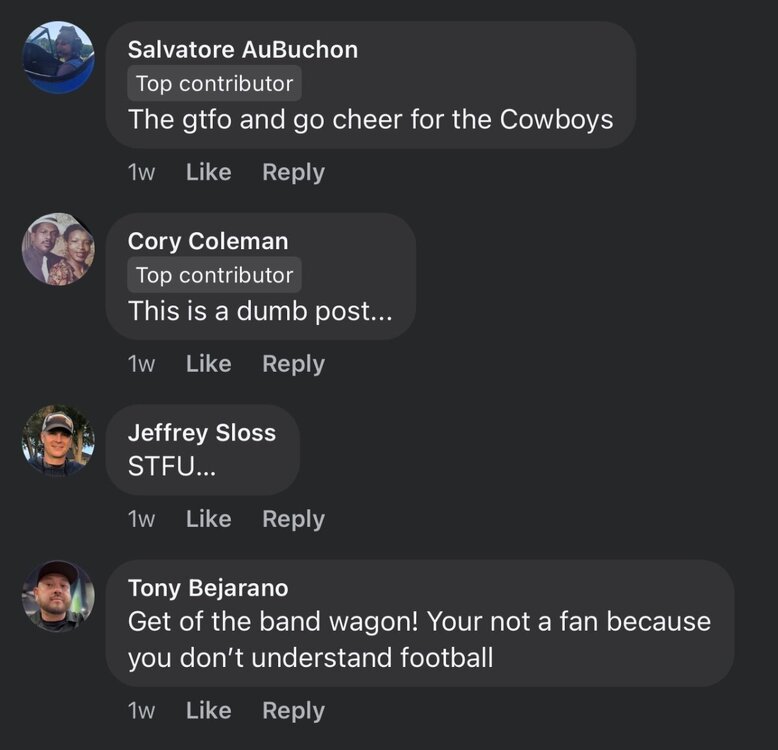Viewport: 778px width, 750px height.
Task: Reply to Jeffrey Sloss's comment
Action: [x=293, y=519]
